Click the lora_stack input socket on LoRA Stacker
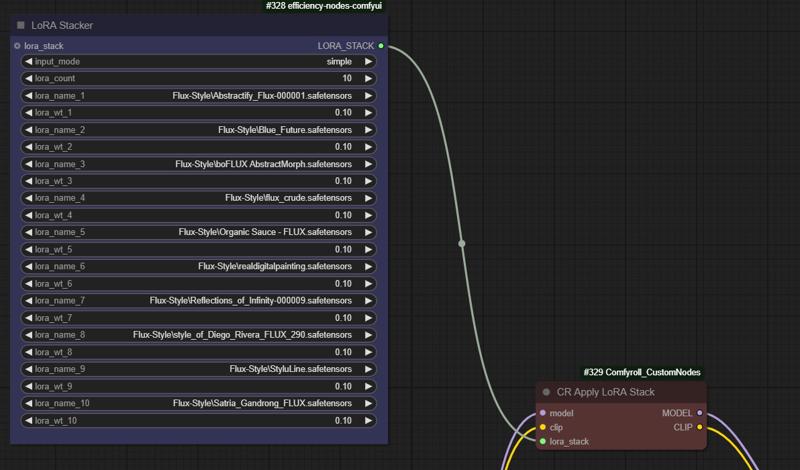This screenshot has height=470, width=800. (17, 46)
